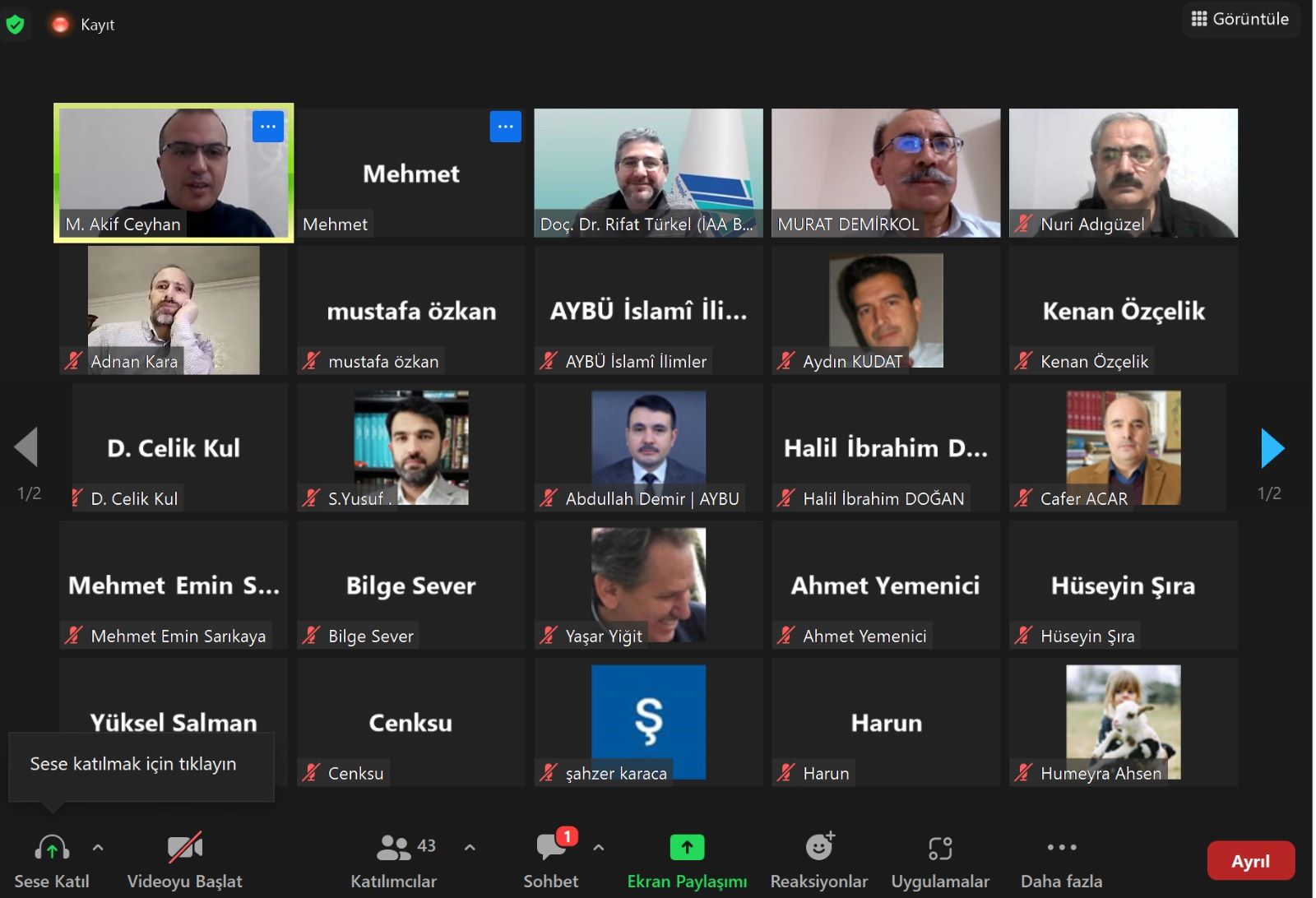Leave the meeting with Ayrıl button
The width and height of the screenshot is (1316, 898).
tap(1250, 861)
